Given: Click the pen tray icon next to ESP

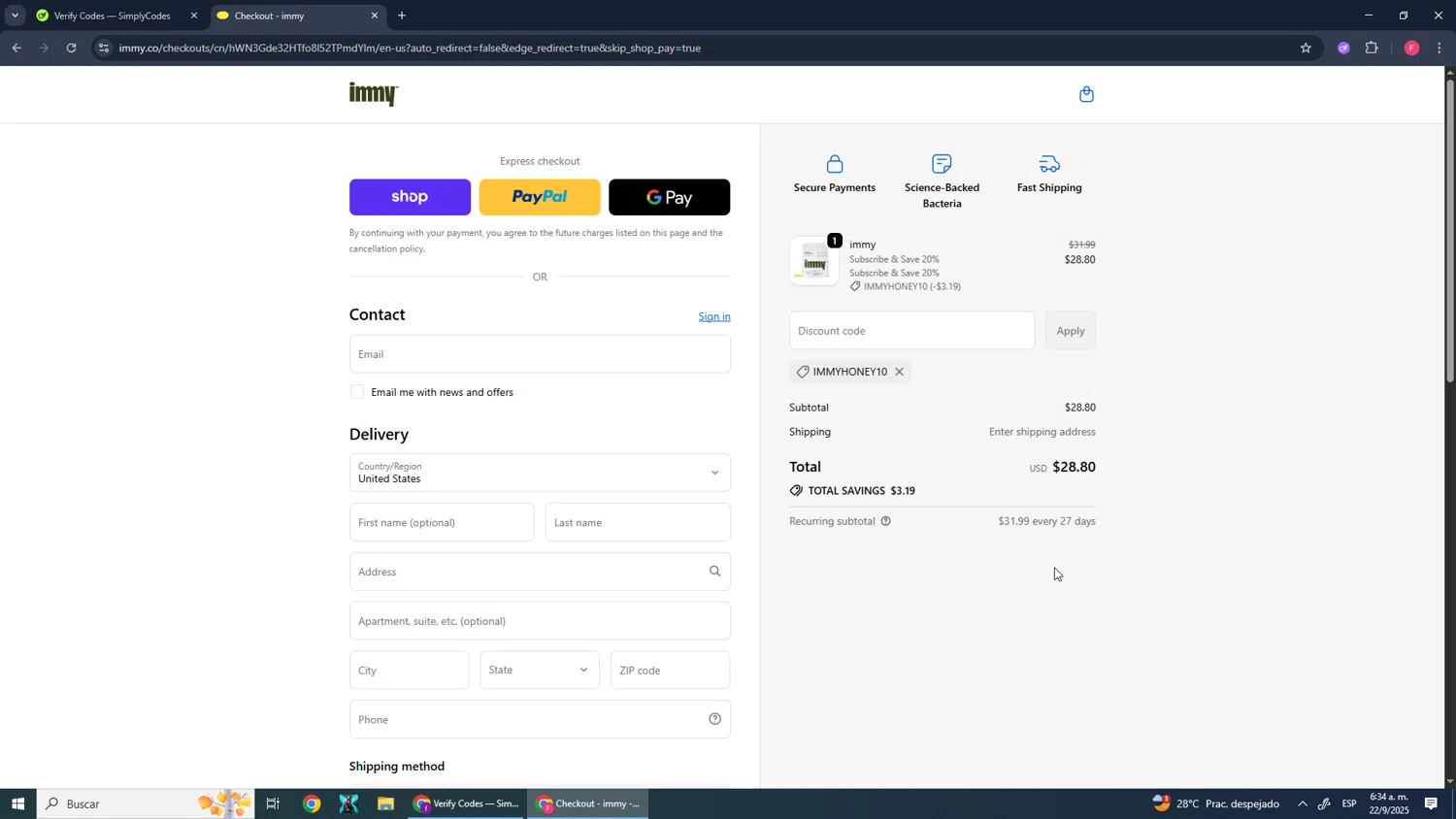Looking at the screenshot, I should [1324, 803].
